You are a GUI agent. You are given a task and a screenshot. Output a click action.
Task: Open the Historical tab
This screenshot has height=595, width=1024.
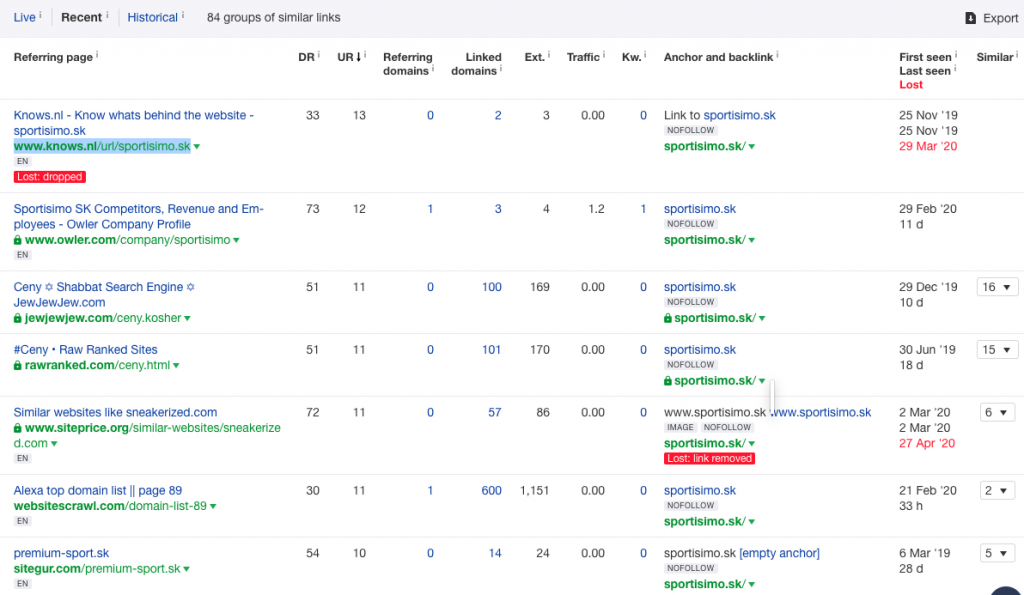point(153,18)
